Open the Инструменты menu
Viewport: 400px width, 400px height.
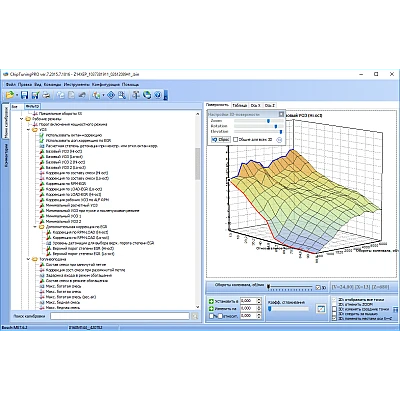click(77, 85)
